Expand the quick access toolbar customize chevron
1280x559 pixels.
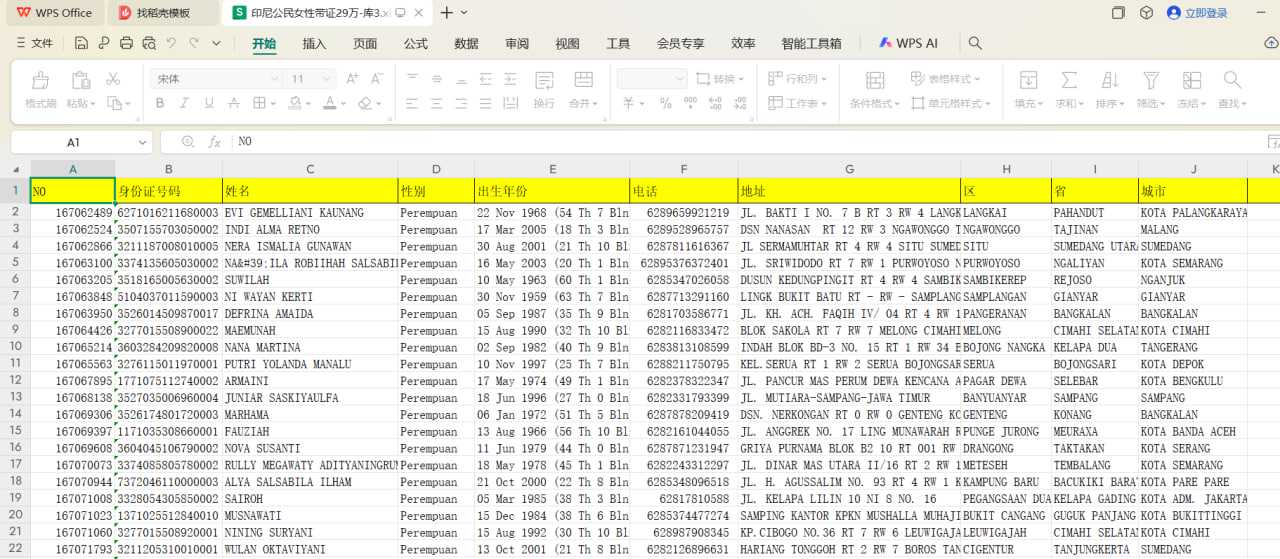point(217,43)
